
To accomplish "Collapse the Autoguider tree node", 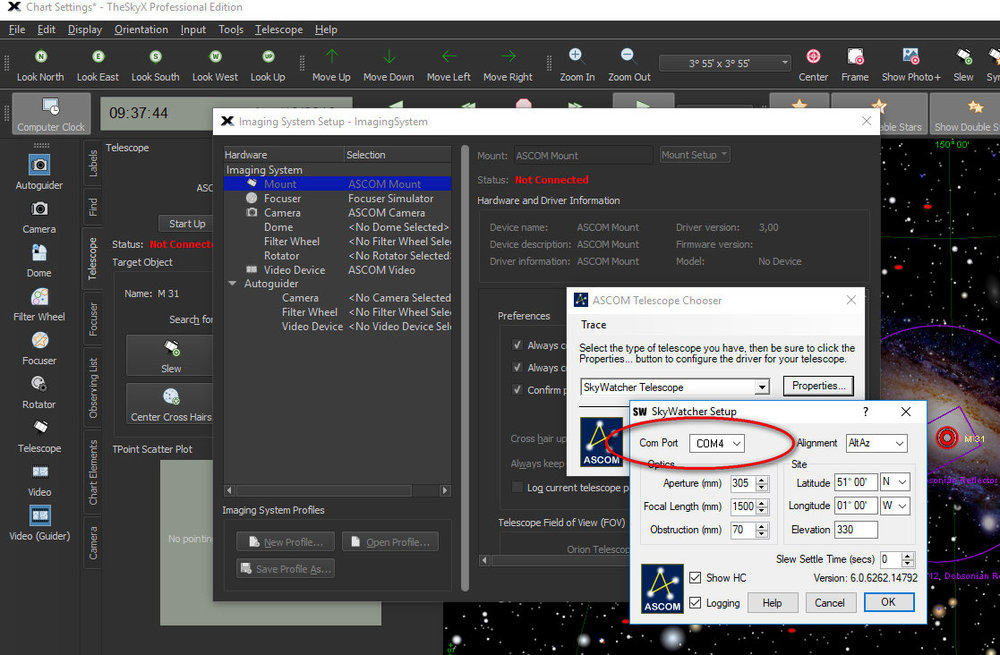I will (x=233, y=283).
